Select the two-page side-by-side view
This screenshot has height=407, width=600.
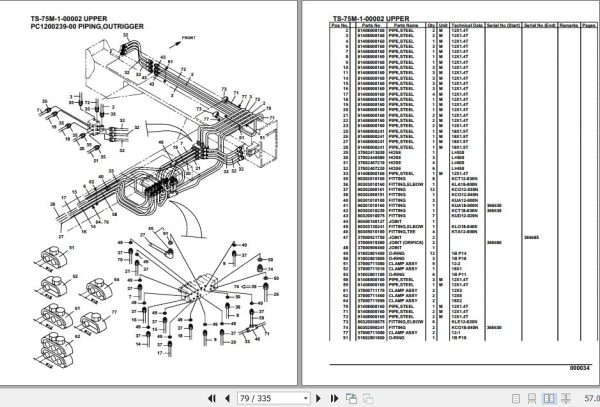pos(549,398)
